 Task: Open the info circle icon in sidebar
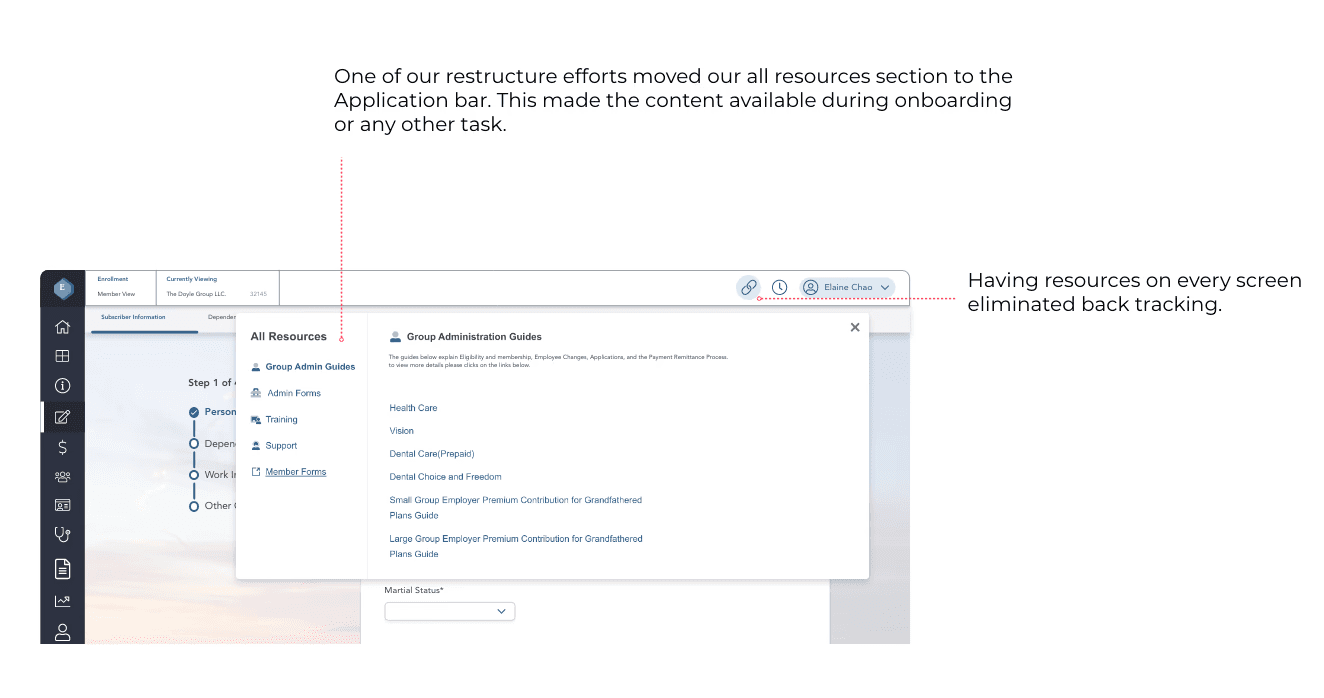(x=63, y=386)
